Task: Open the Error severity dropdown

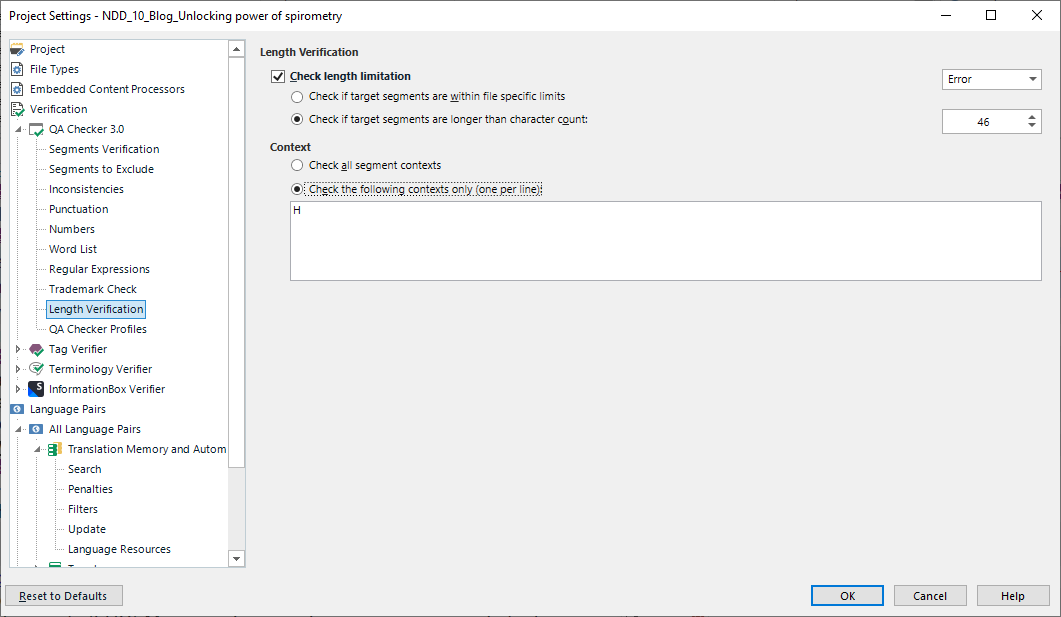Action: click(991, 80)
